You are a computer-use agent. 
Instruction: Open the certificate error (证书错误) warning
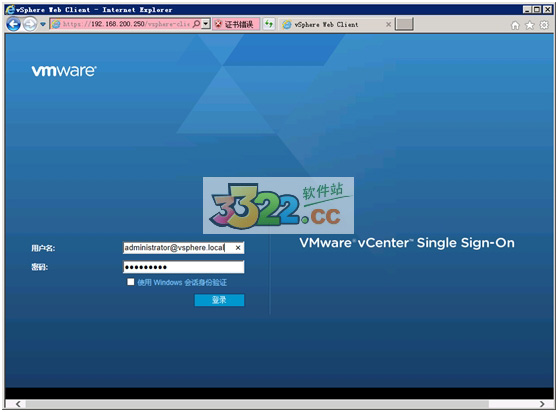pos(236,24)
